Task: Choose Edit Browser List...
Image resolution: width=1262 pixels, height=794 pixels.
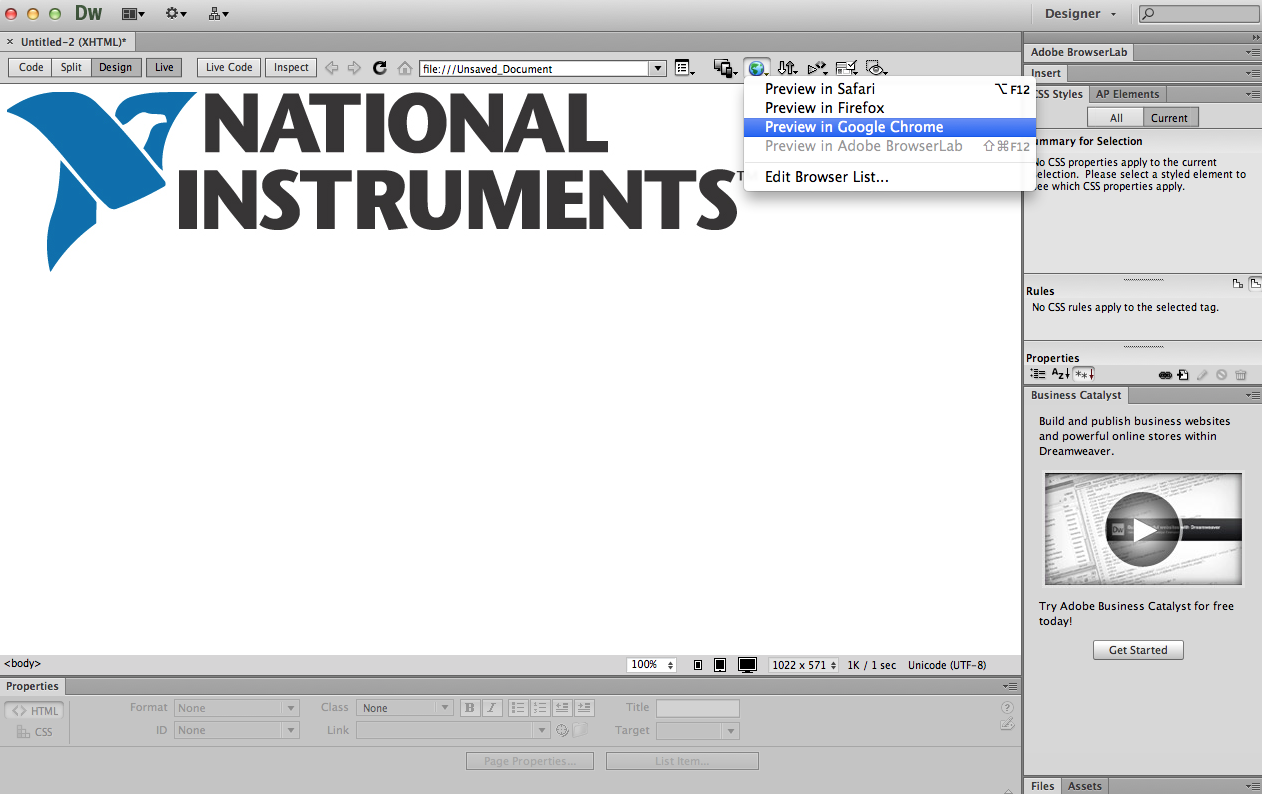Action: (x=891, y=177)
